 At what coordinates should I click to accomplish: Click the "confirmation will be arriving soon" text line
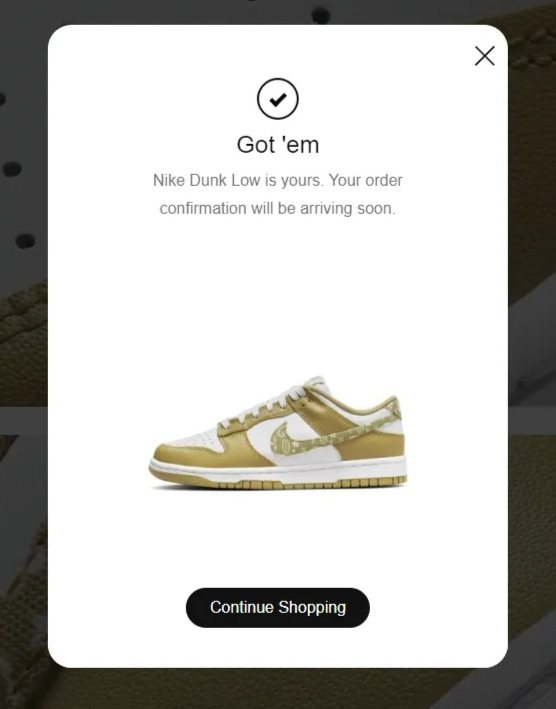[x=278, y=208]
